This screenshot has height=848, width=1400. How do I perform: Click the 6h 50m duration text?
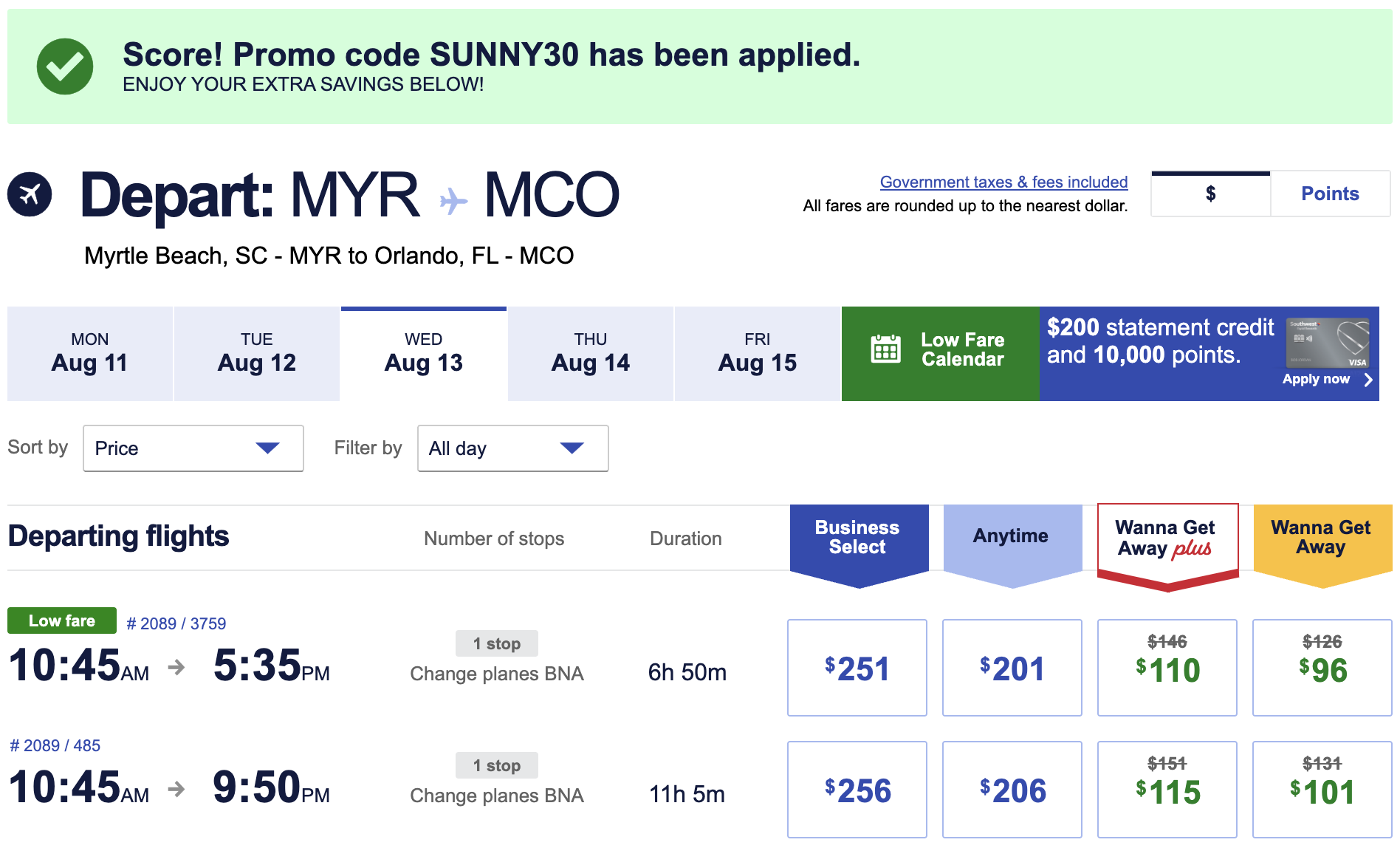point(687,672)
